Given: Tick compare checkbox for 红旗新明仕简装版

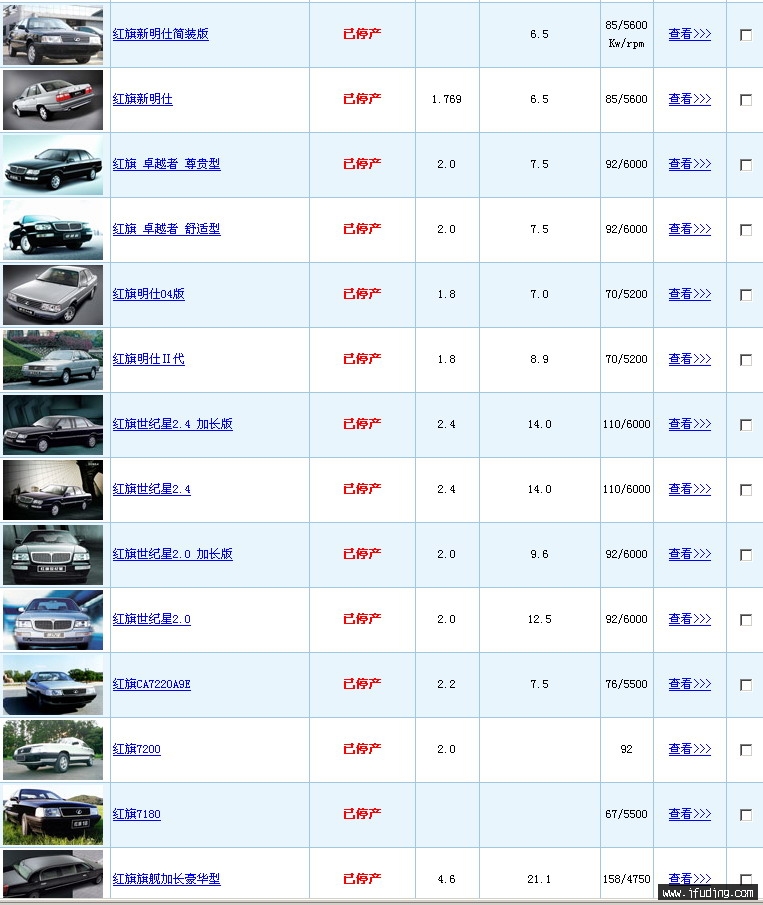Looking at the screenshot, I should pyautogui.click(x=746, y=35).
